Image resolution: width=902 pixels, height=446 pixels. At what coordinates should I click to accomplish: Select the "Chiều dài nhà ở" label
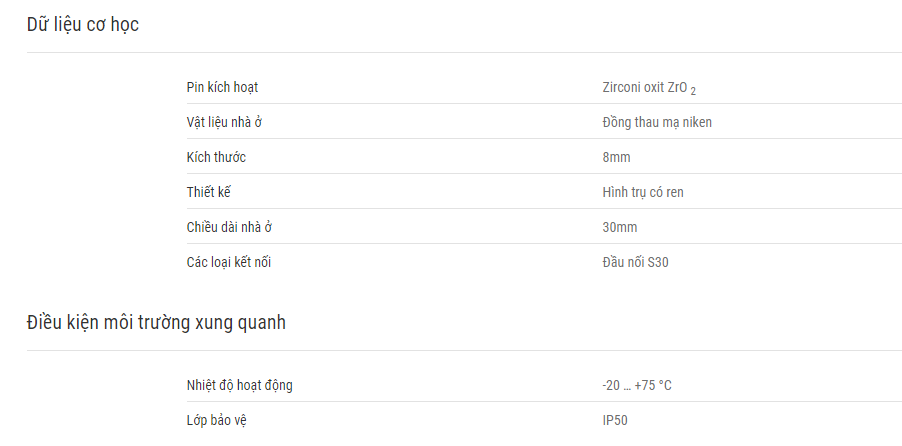[x=229, y=227]
